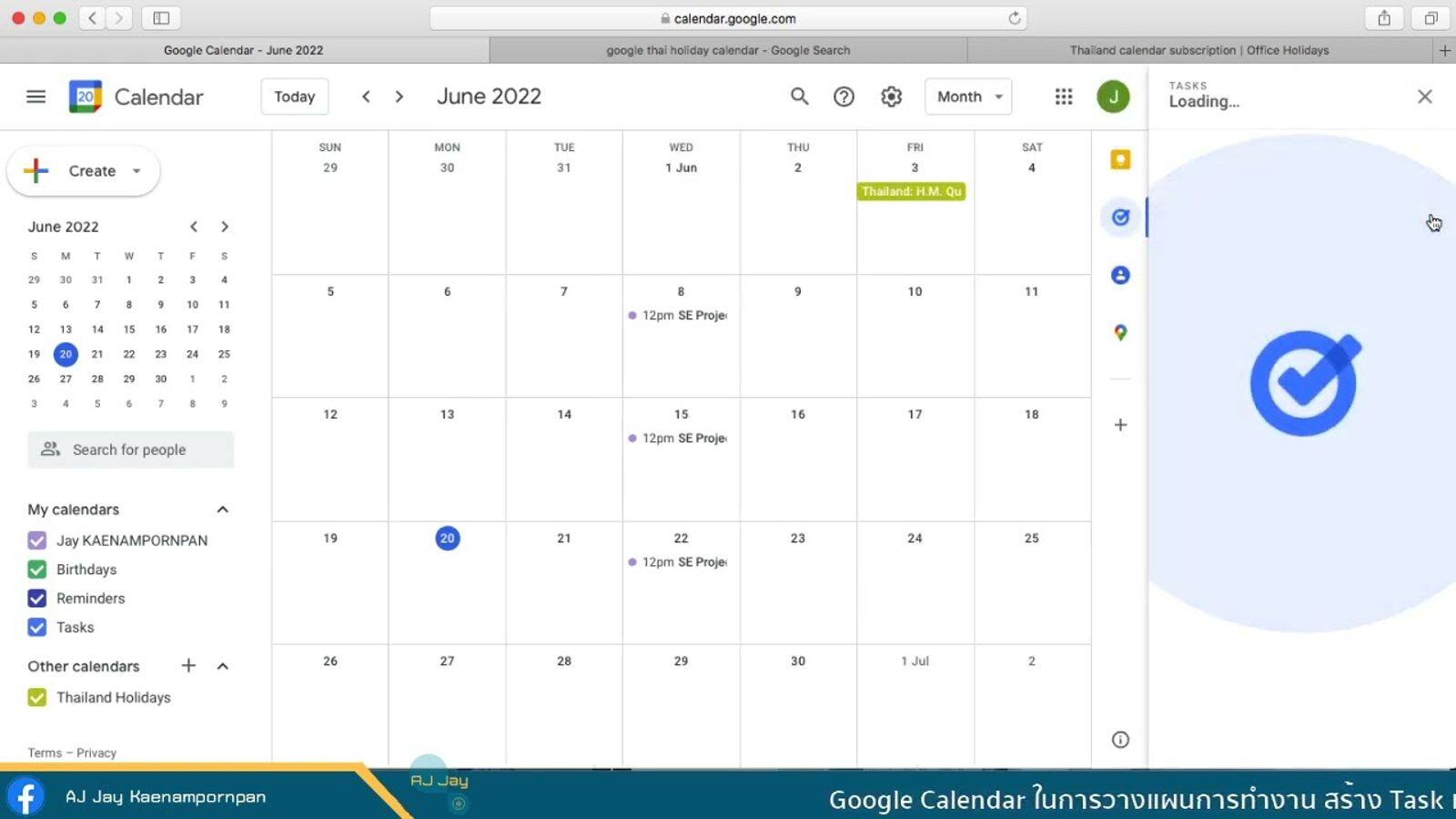1456x819 pixels.
Task: Collapse the Other calendars section
Action: tap(222, 666)
